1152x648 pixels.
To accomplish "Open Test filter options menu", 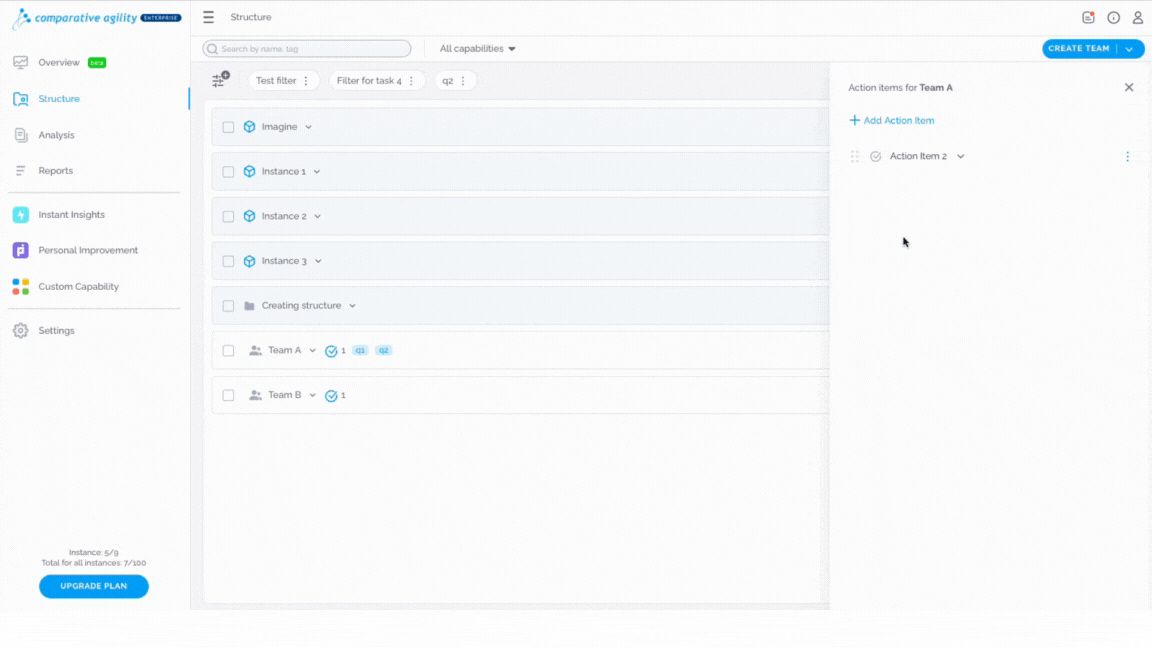I will (x=306, y=81).
